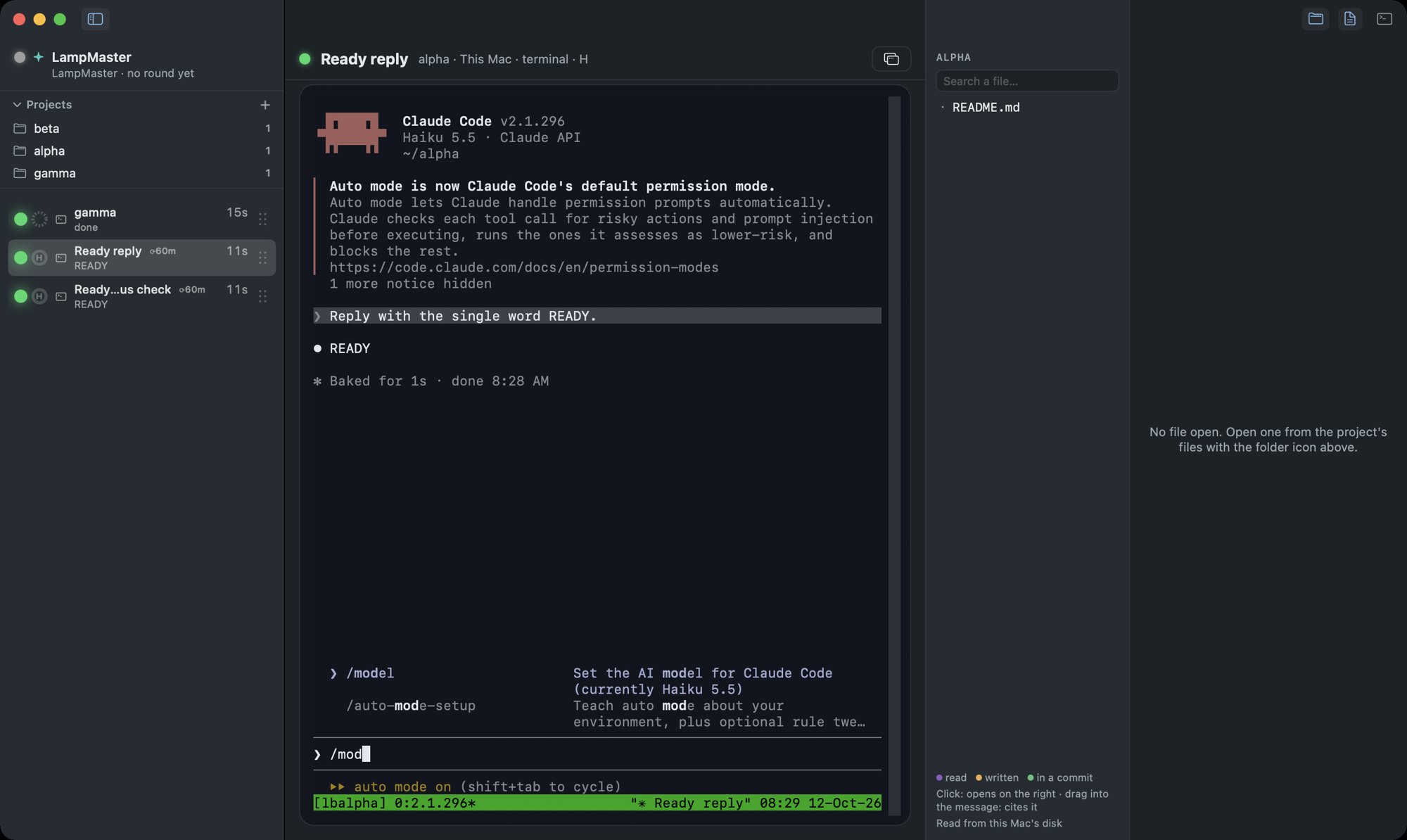Click the Ready reply header title
This screenshot has height=840, width=1407.
(x=364, y=59)
